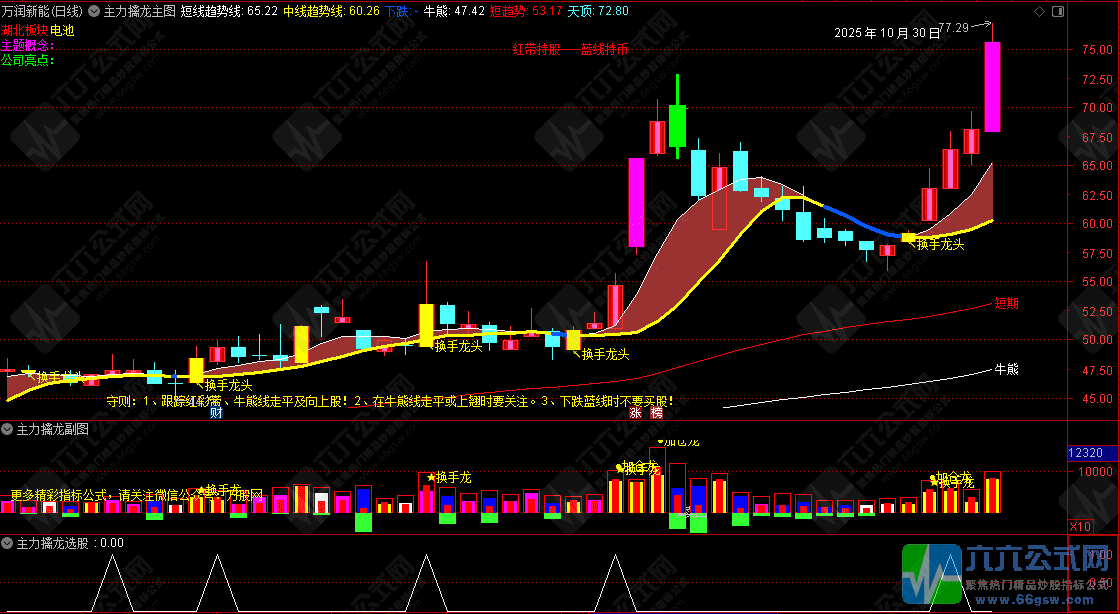Click the 湖北板块 sector link
1120x614 pixels.
tap(25, 31)
